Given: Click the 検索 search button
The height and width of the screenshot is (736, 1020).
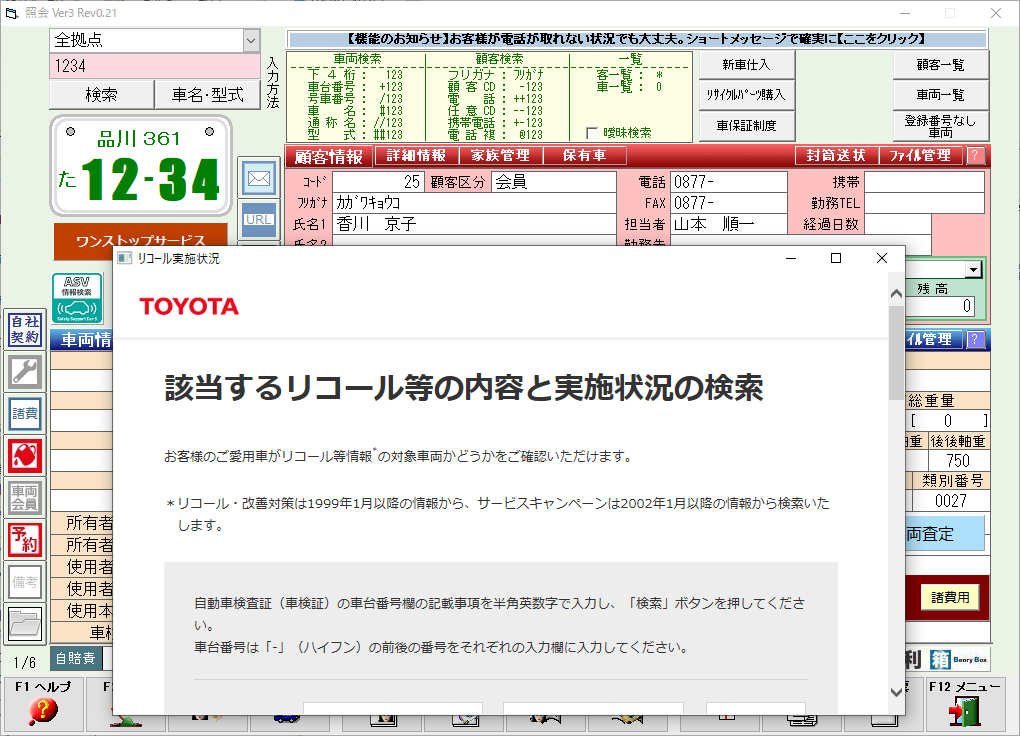Looking at the screenshot, I should click(x=101, y=95).
